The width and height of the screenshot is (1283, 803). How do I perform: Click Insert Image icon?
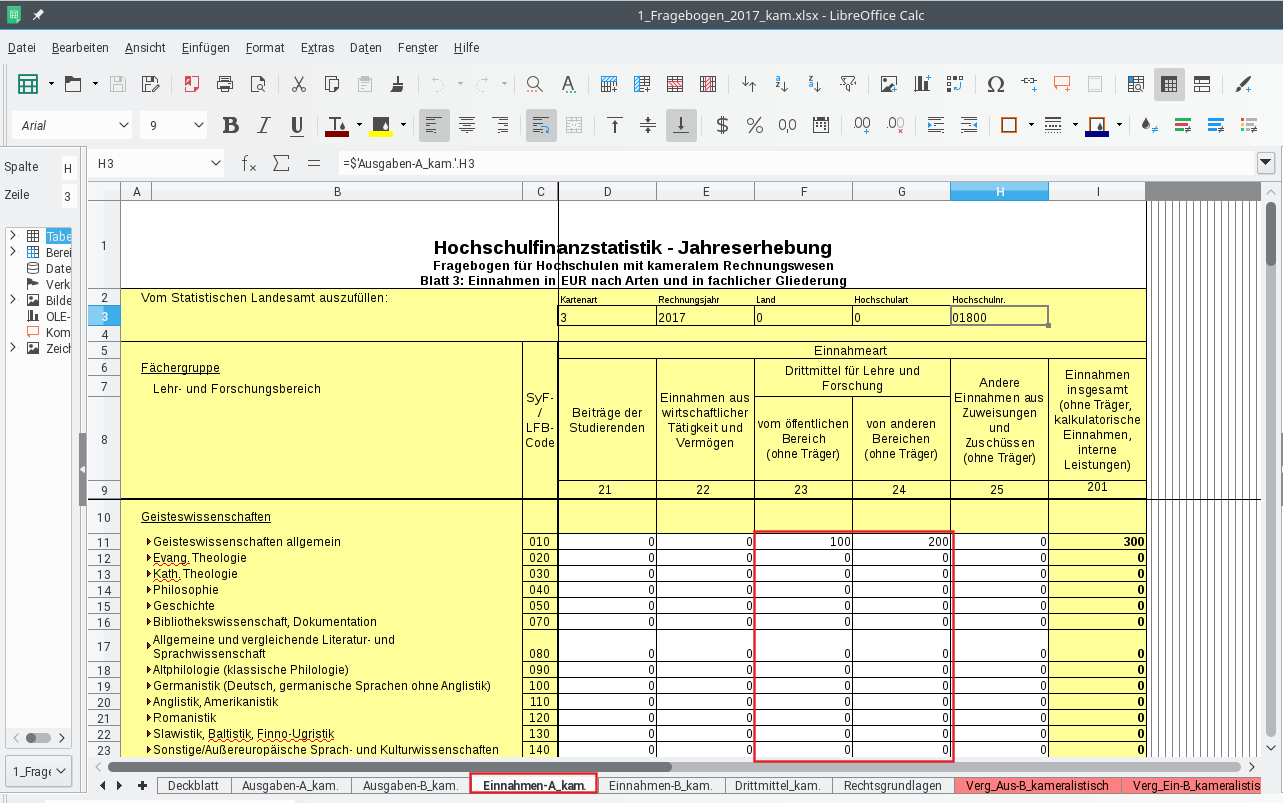click(x=888, y=84)
